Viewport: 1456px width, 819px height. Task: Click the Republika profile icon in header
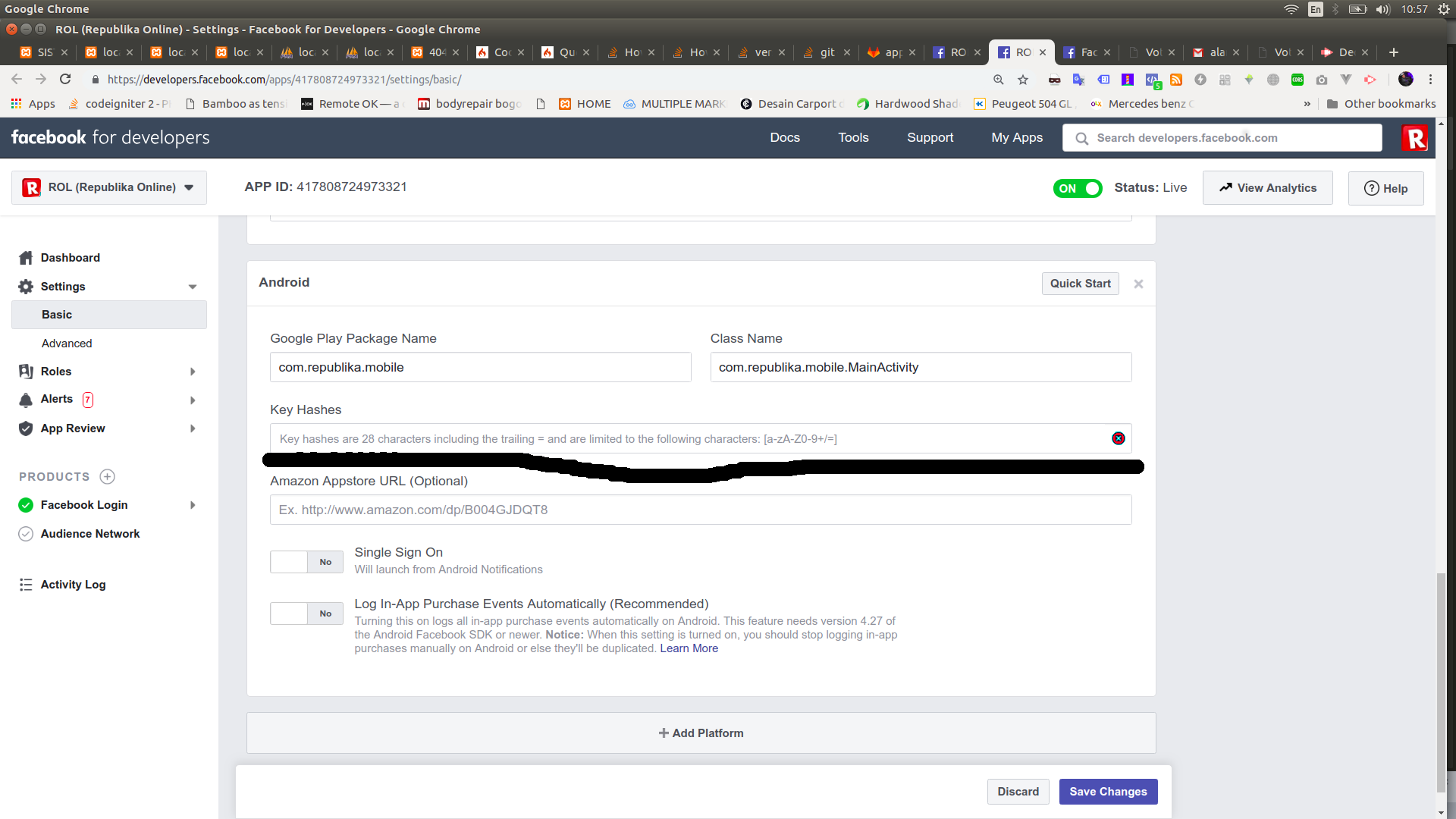(1415, 138)
